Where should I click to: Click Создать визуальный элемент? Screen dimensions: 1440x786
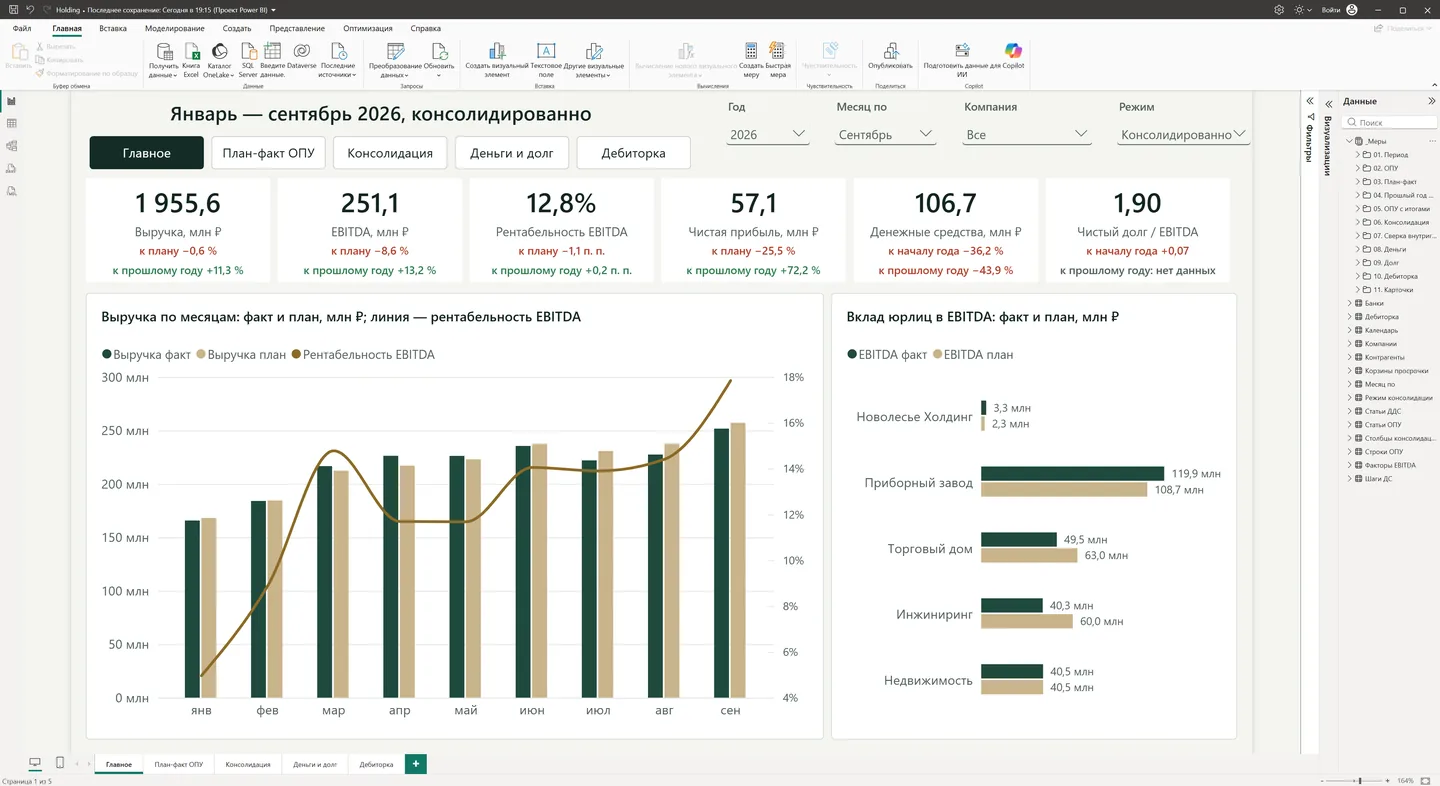click(497, 60)
